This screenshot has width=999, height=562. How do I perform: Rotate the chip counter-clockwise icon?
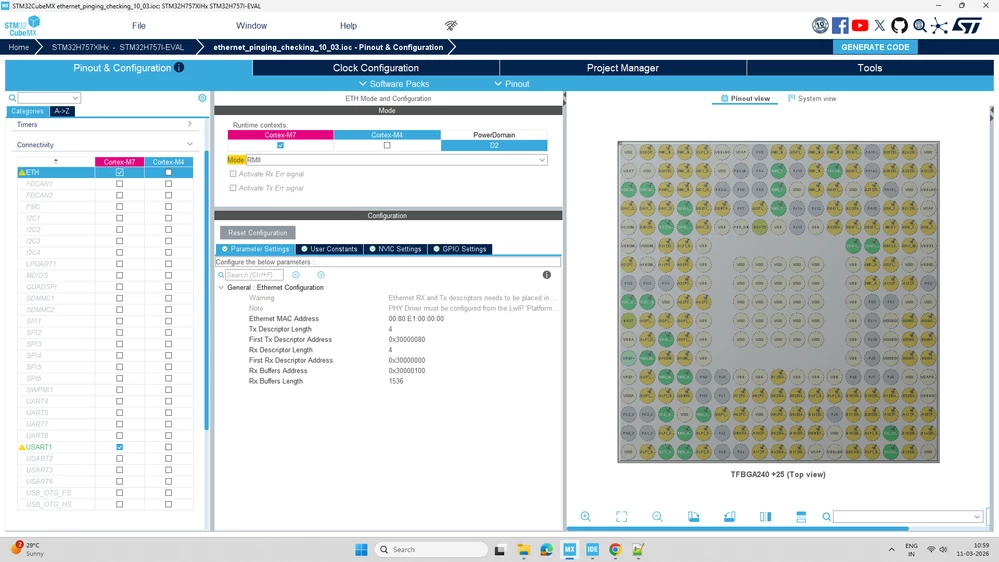[x=729, y=517]
